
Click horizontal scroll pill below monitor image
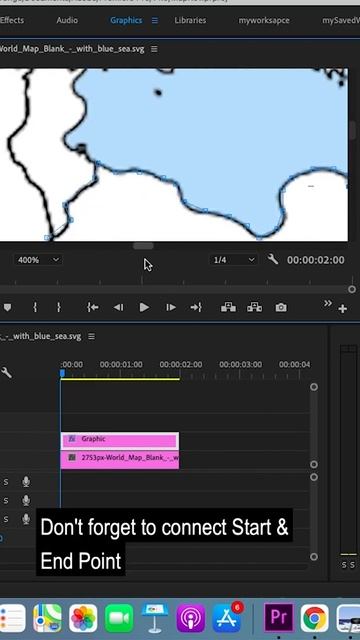143,246
